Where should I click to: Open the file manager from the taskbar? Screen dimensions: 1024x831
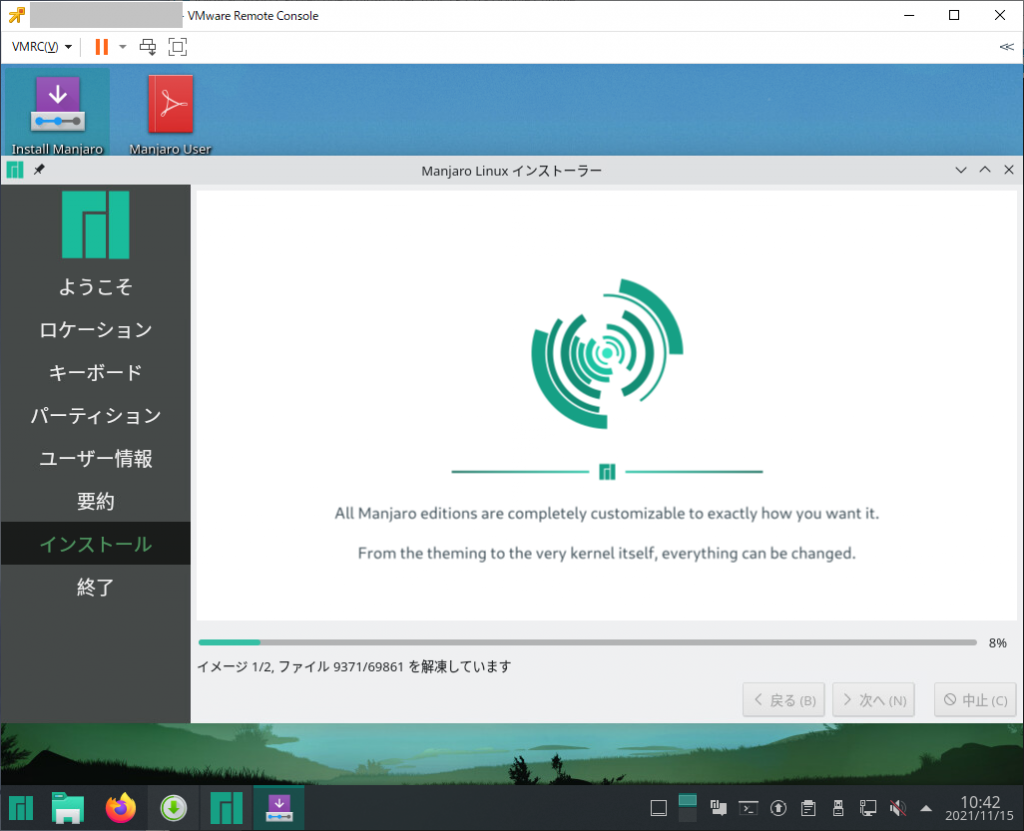(x=68, y=808)
